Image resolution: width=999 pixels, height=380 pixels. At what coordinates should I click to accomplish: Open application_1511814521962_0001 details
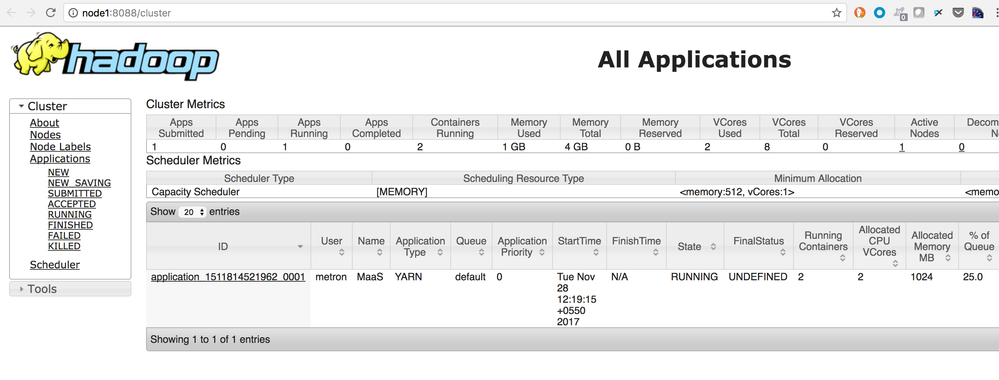click(x=227, y=277)
